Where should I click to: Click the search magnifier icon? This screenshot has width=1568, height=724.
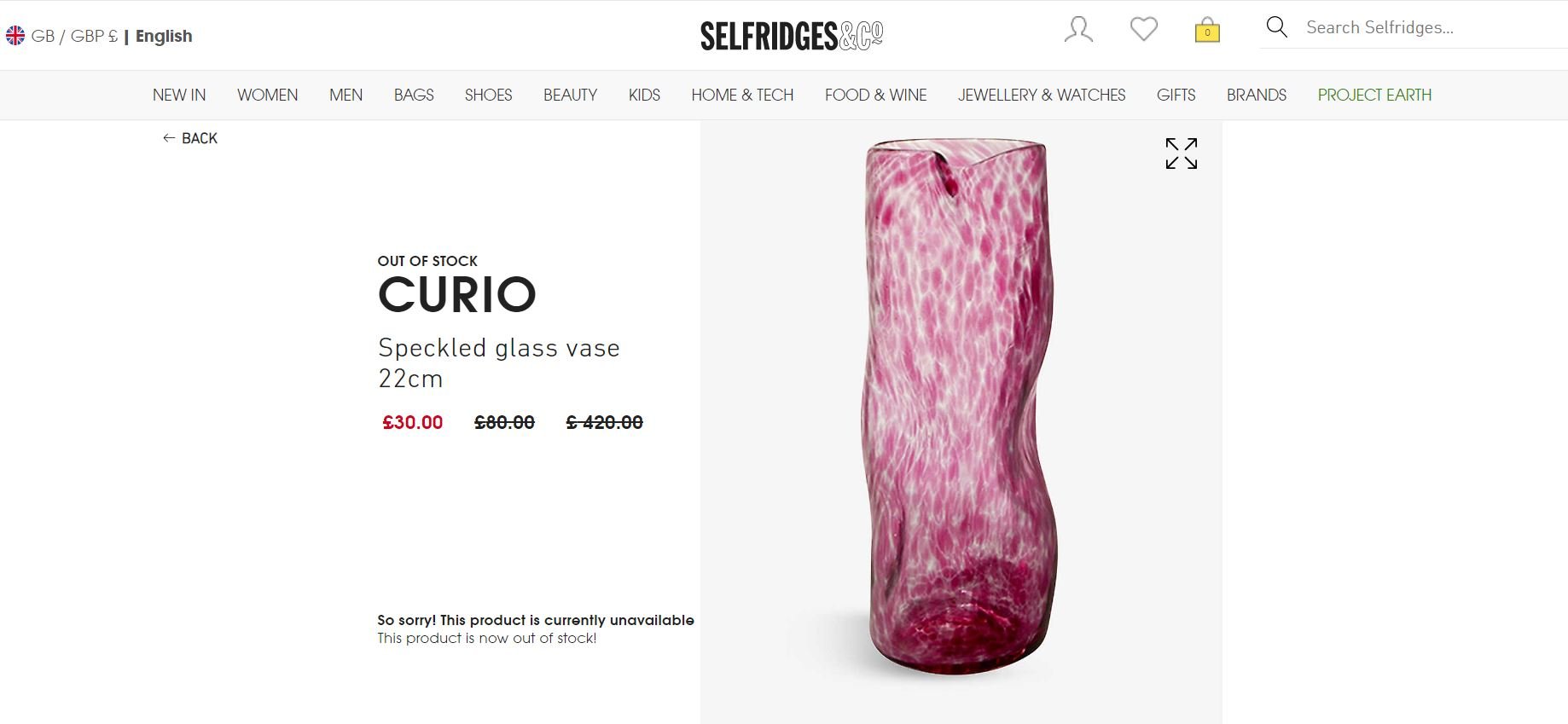pyautogui.click(x=1276, y=27)
